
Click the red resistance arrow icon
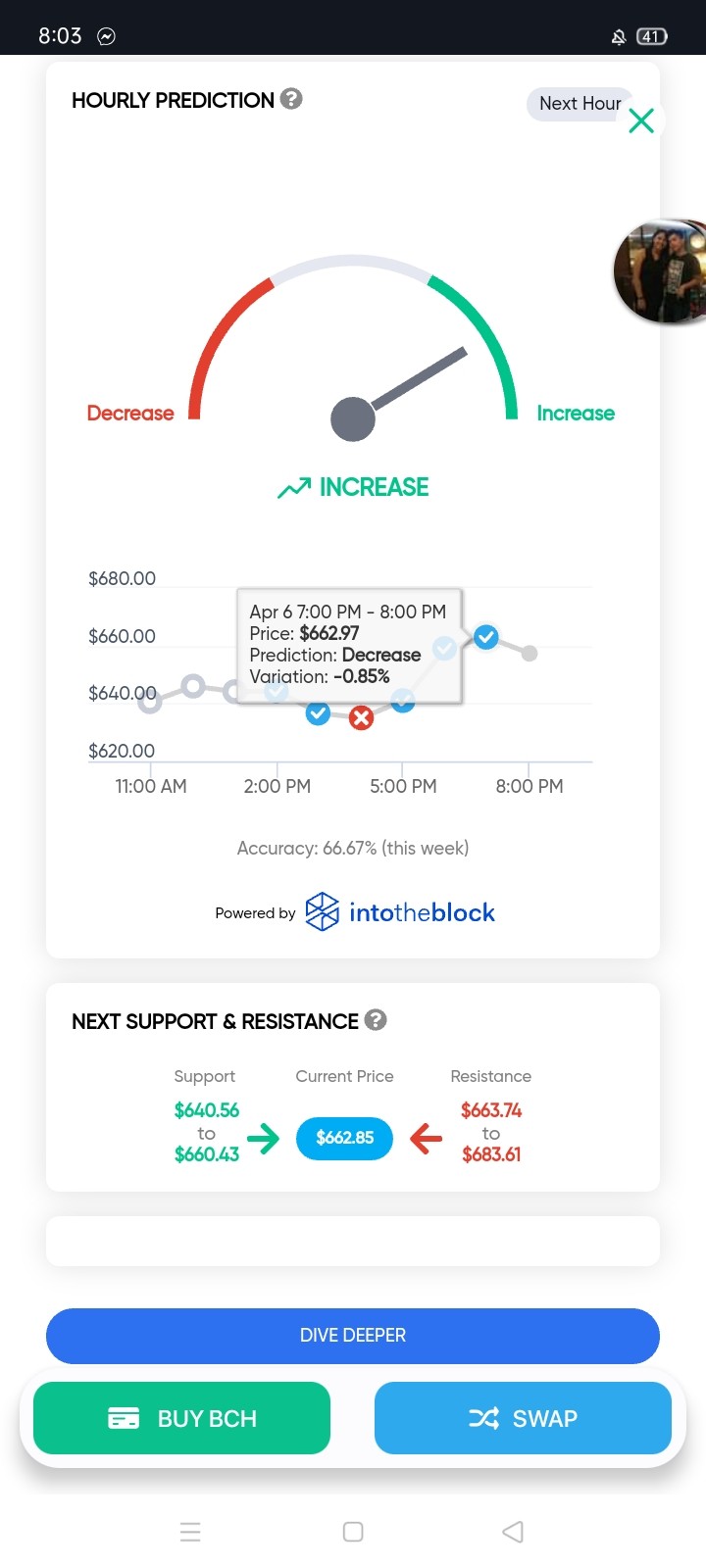pos(426,1138)
